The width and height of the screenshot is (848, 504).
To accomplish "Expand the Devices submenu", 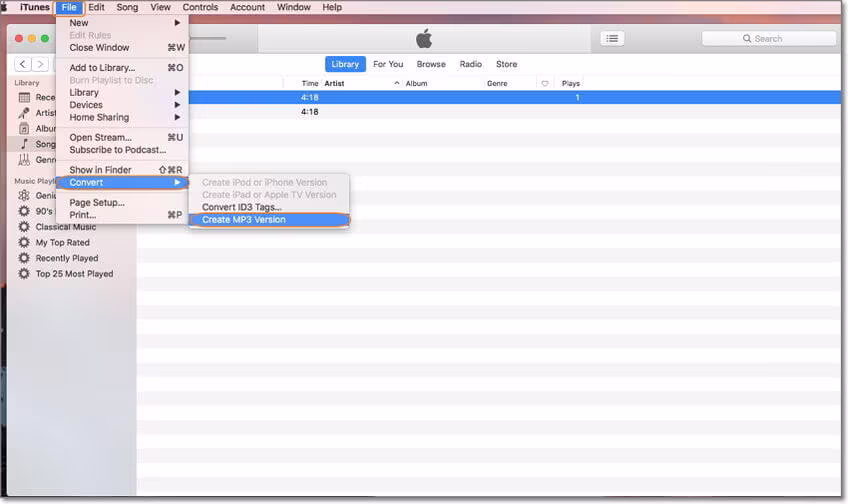I will coord(122,105).
